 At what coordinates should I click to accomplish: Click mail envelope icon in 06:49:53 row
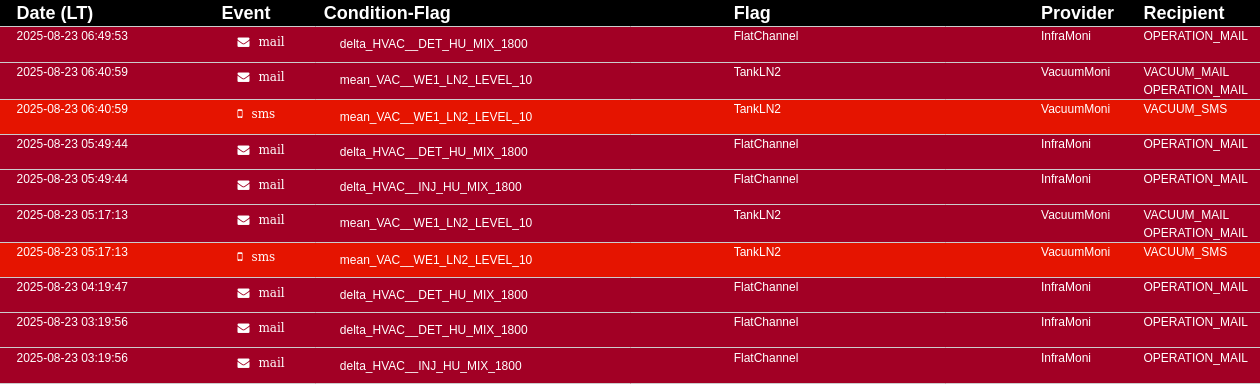pos(243,42)
